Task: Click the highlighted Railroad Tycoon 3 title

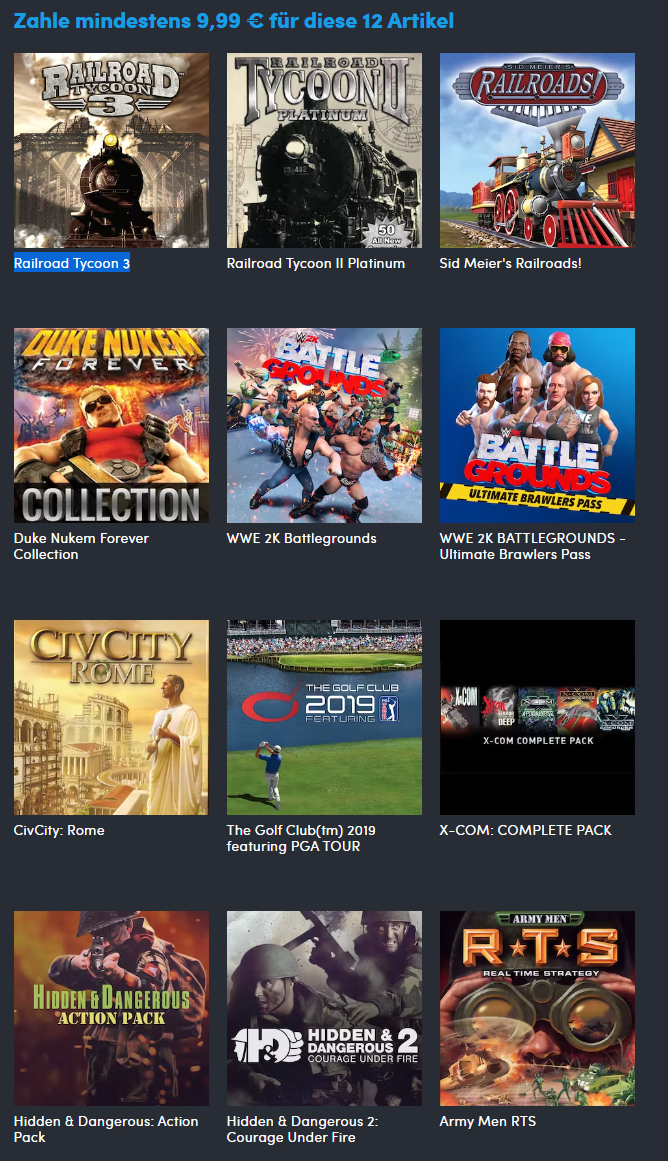Action: (72, 264)
